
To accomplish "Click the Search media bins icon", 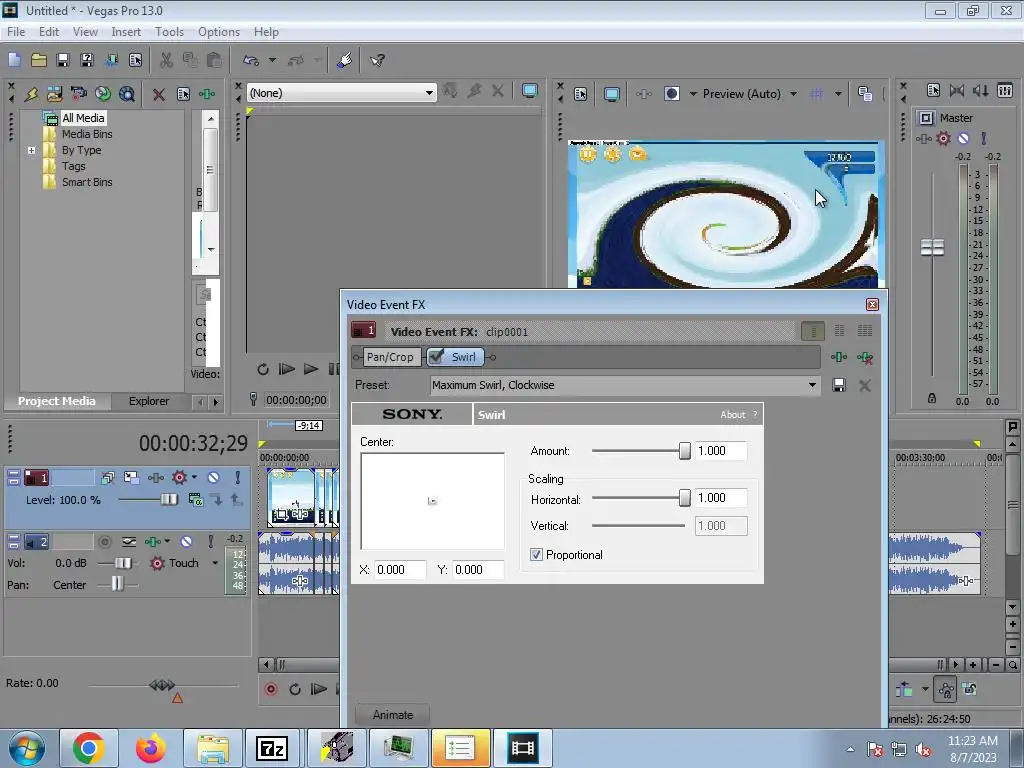I will click(x=127, y=94).
